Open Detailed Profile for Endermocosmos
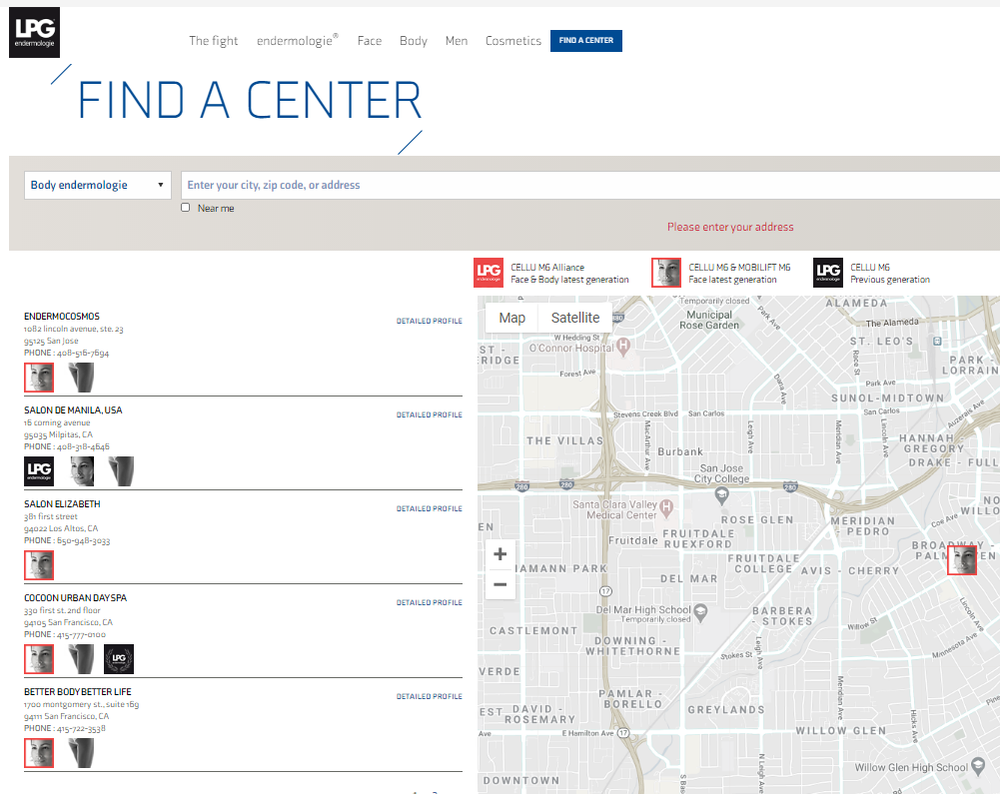This screenshot has width=1000, height=794. click(429, 322)
